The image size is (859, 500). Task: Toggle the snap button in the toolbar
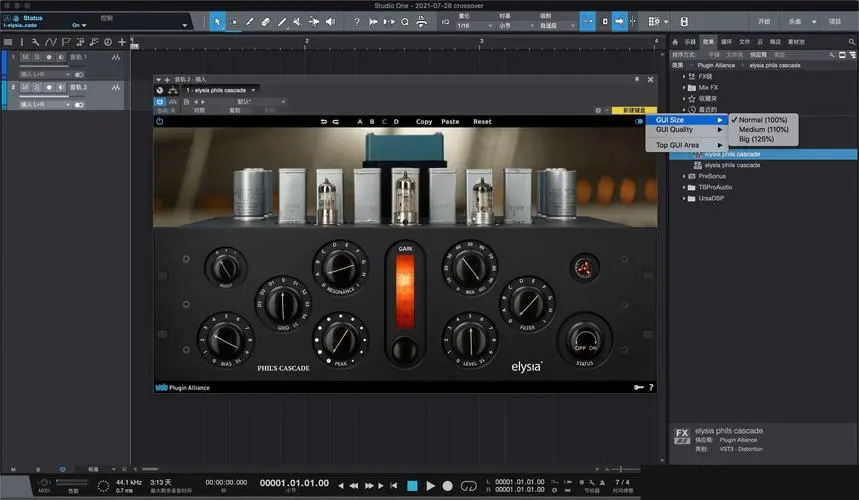(587, 22)
